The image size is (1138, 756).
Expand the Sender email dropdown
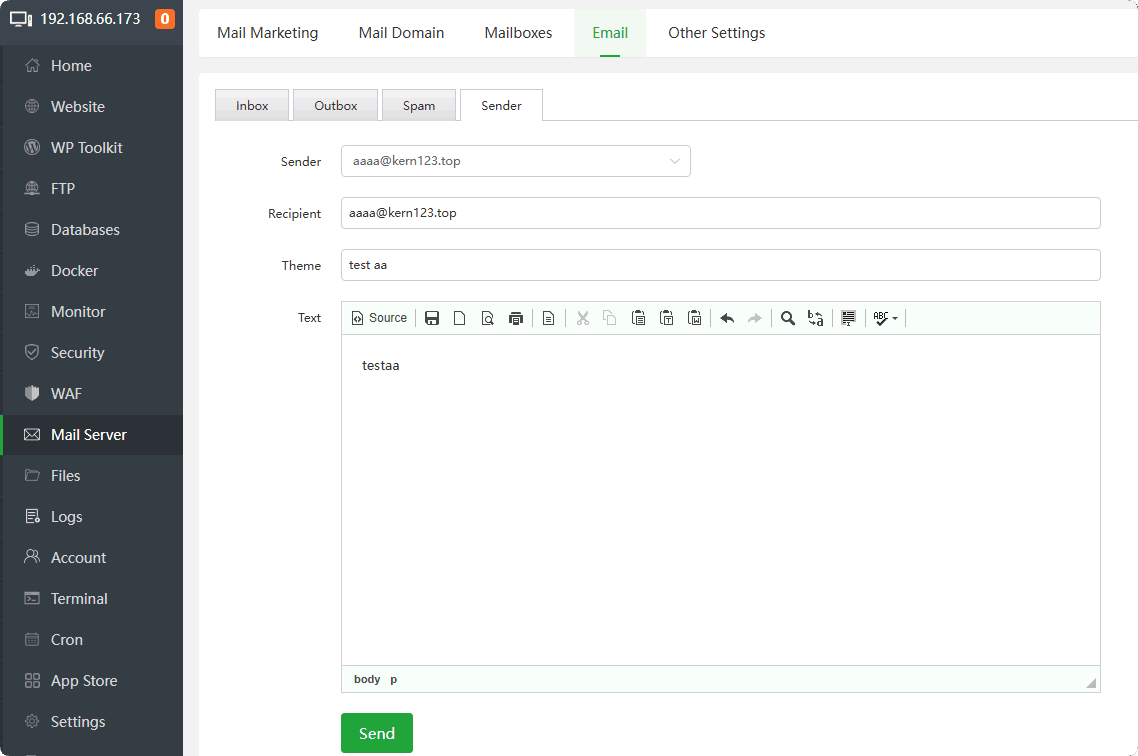(x=515, y=161)
